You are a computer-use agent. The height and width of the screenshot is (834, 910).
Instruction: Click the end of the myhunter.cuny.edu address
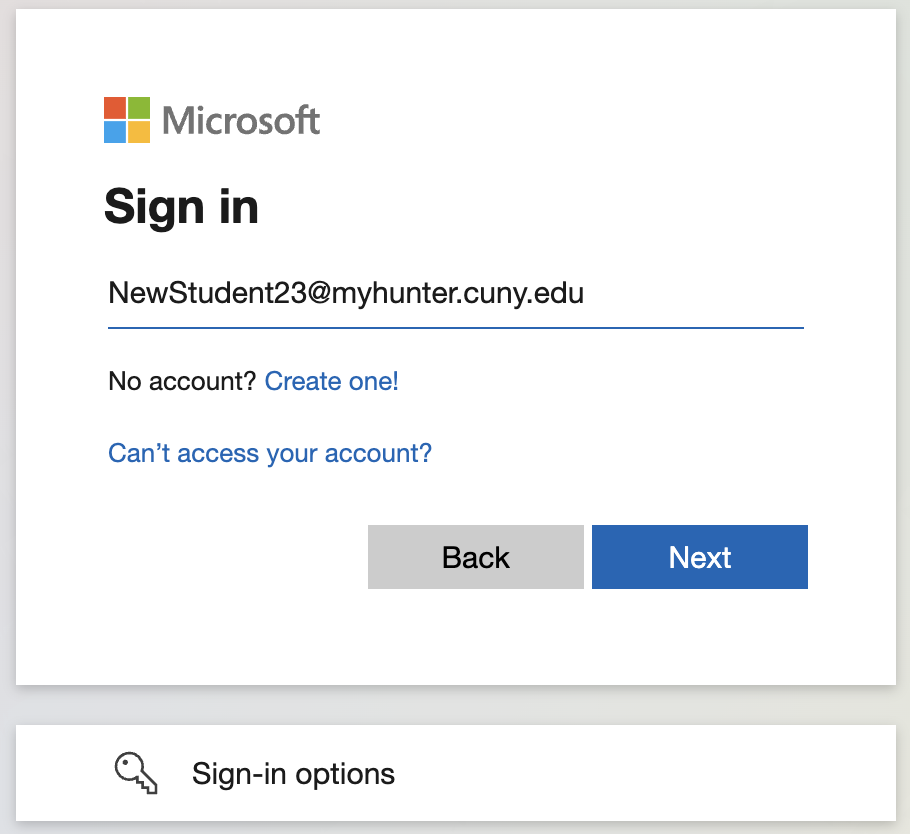click(x=584, y=294)
